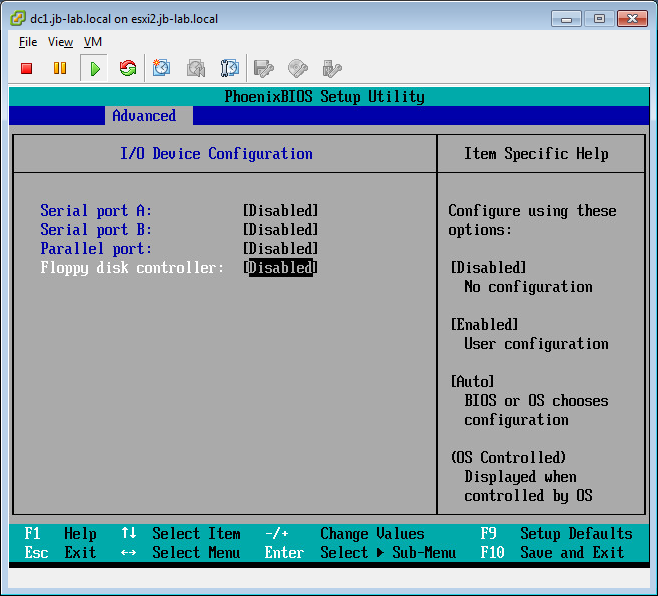Select the Parallel port Disabled value
658x596 pixels.
(x=280, y=249)
